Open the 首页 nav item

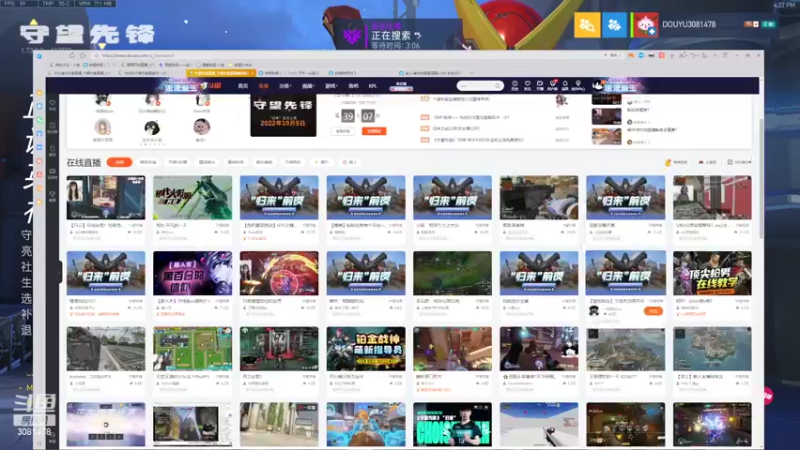coord(243,86)
